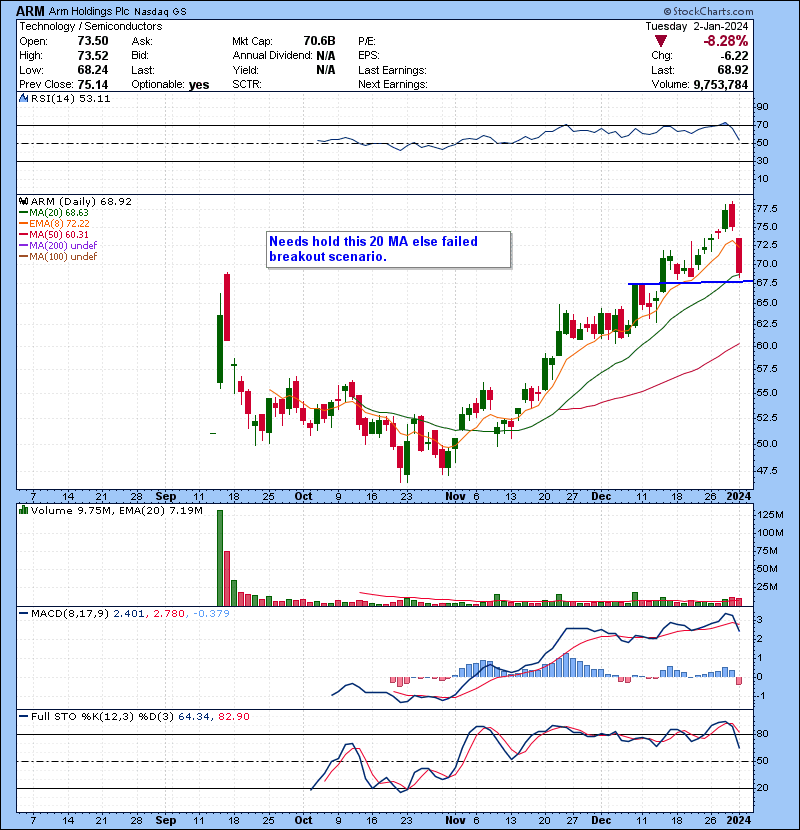The image size is (800, 830).
Task: Click the Prev Close value 75.14
Action: click(x=93, y=85)
